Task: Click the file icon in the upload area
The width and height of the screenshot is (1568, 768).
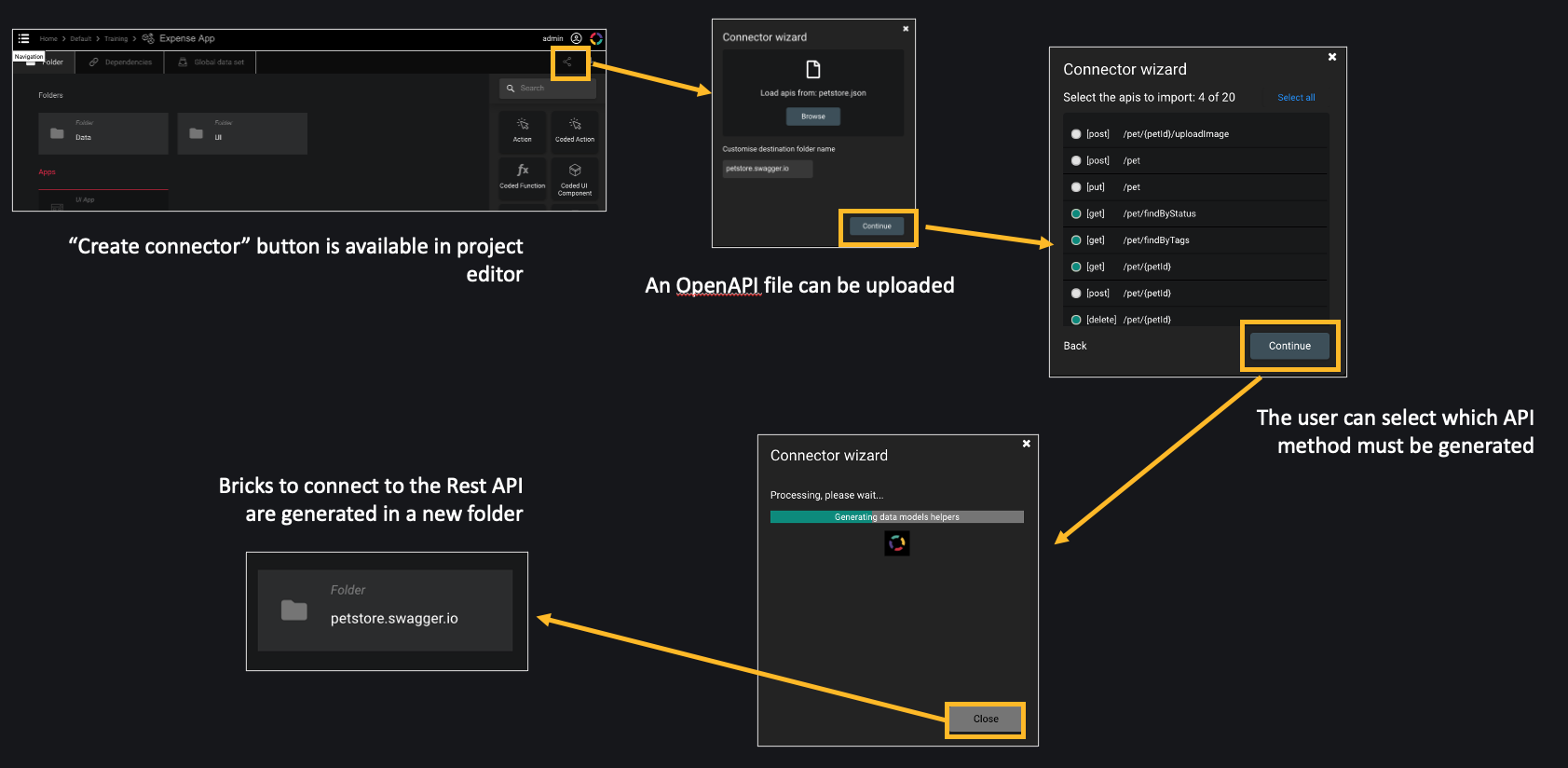Action: (813, 70)
